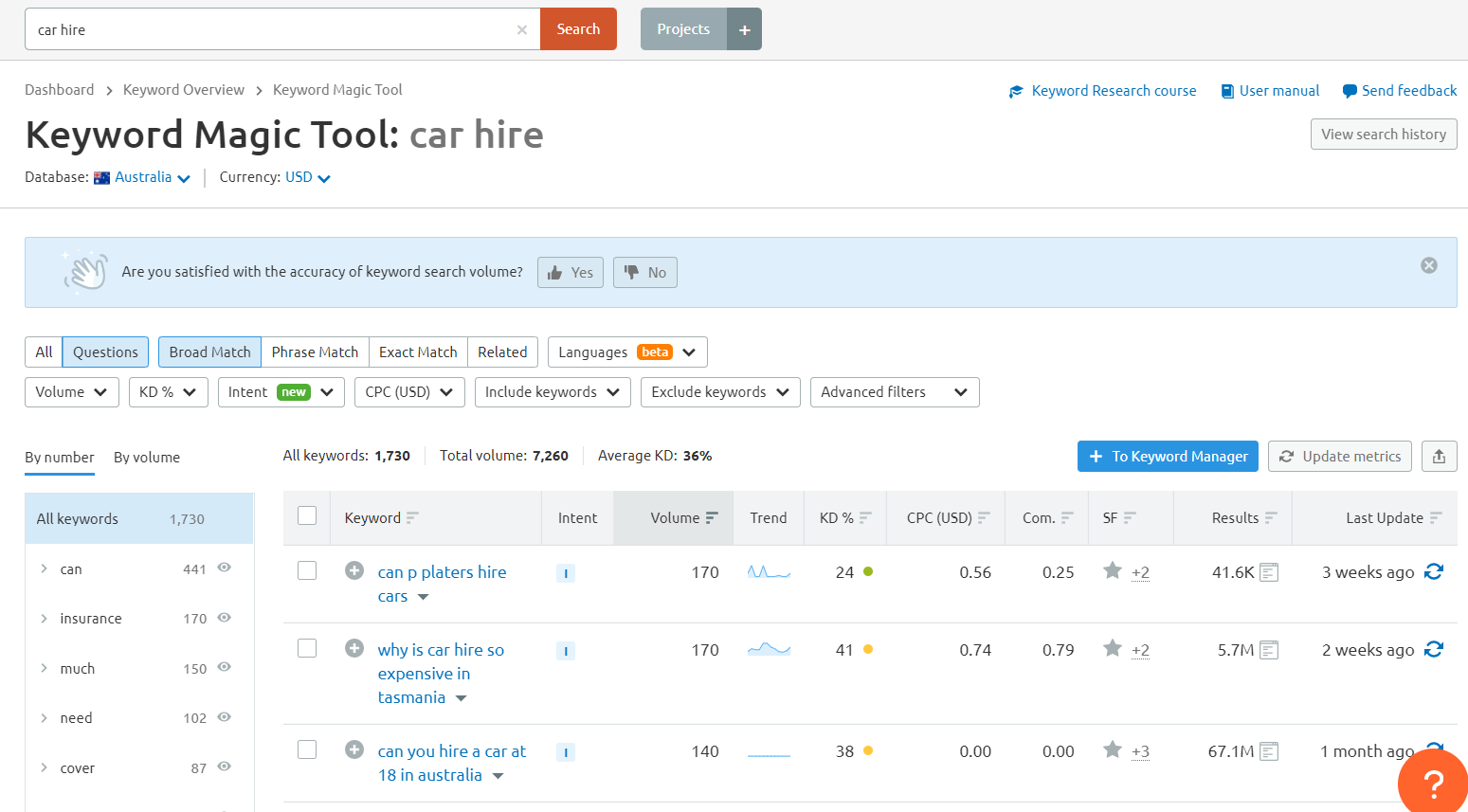Toggle eye icon for 'cover' group
This screenshot has width=1468, height=812.
click(225, 767)
